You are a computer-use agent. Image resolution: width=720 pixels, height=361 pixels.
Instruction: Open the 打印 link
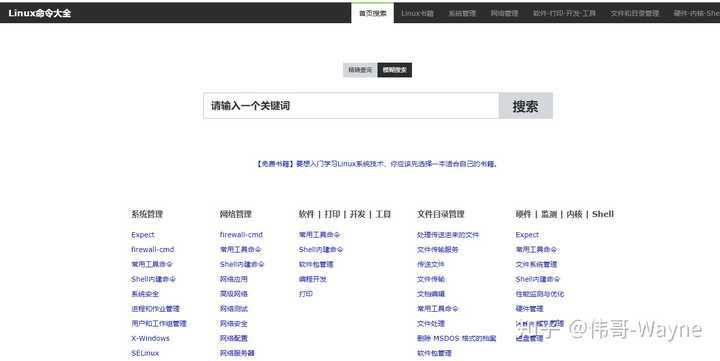coord(306,294)
